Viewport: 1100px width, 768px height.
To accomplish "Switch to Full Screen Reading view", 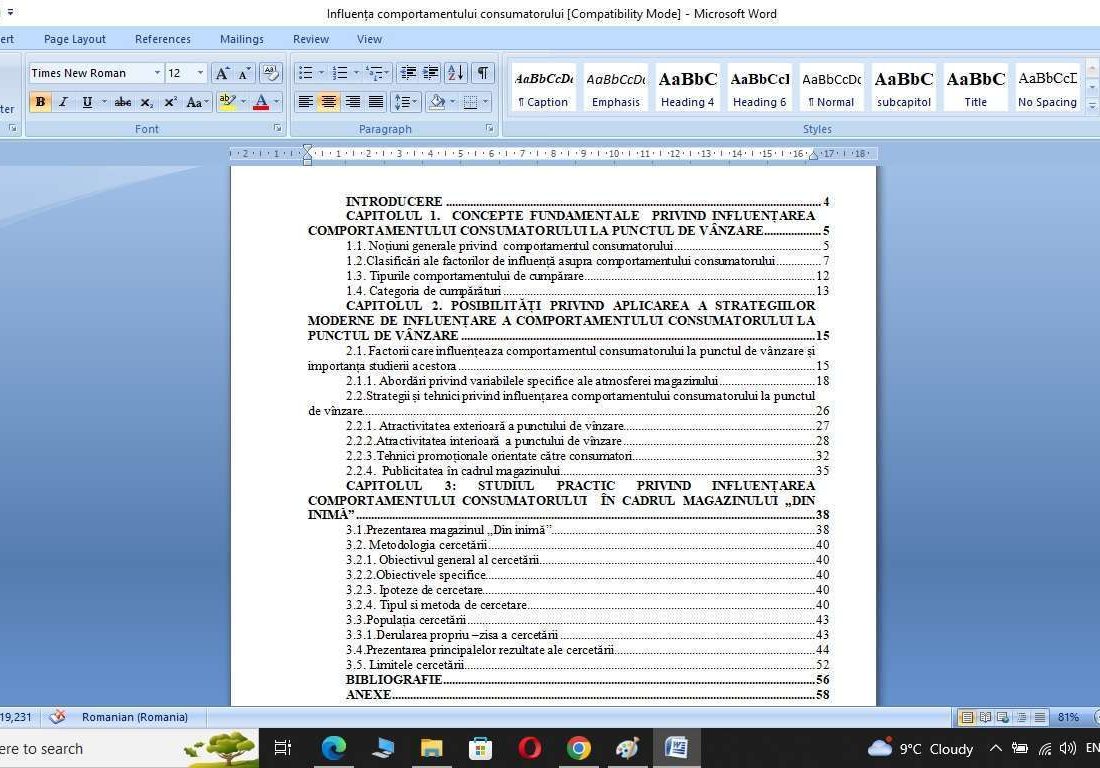I will click(x=985, y=717).
